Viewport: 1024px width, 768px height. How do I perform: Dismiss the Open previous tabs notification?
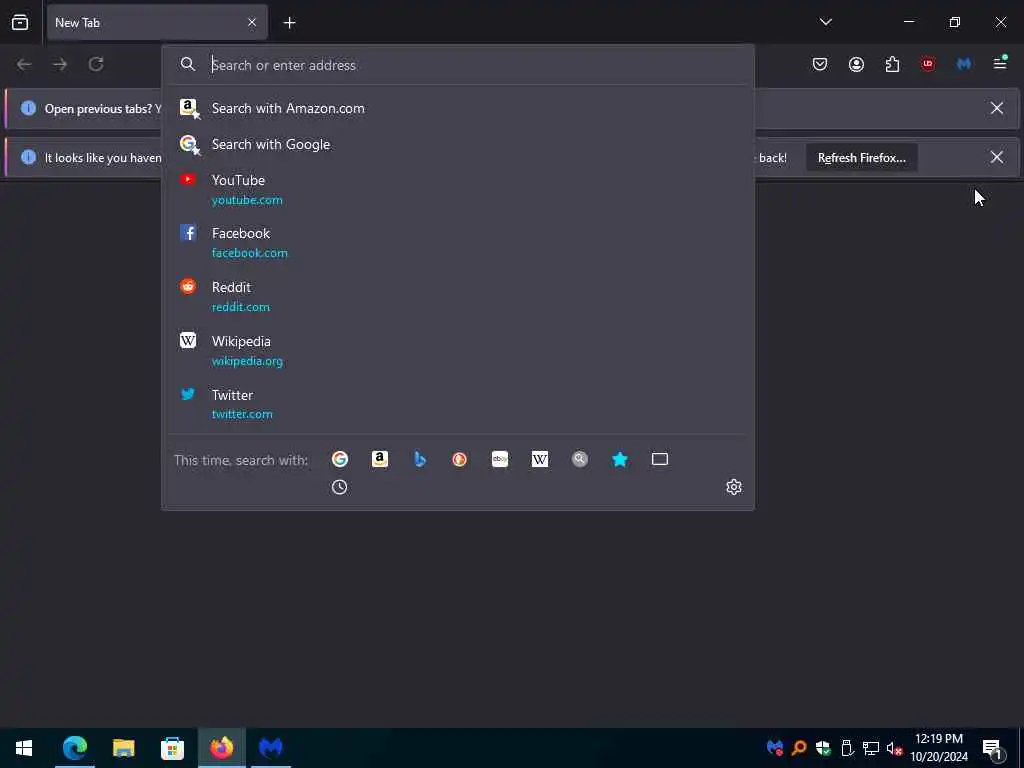[x=997, y=108]
